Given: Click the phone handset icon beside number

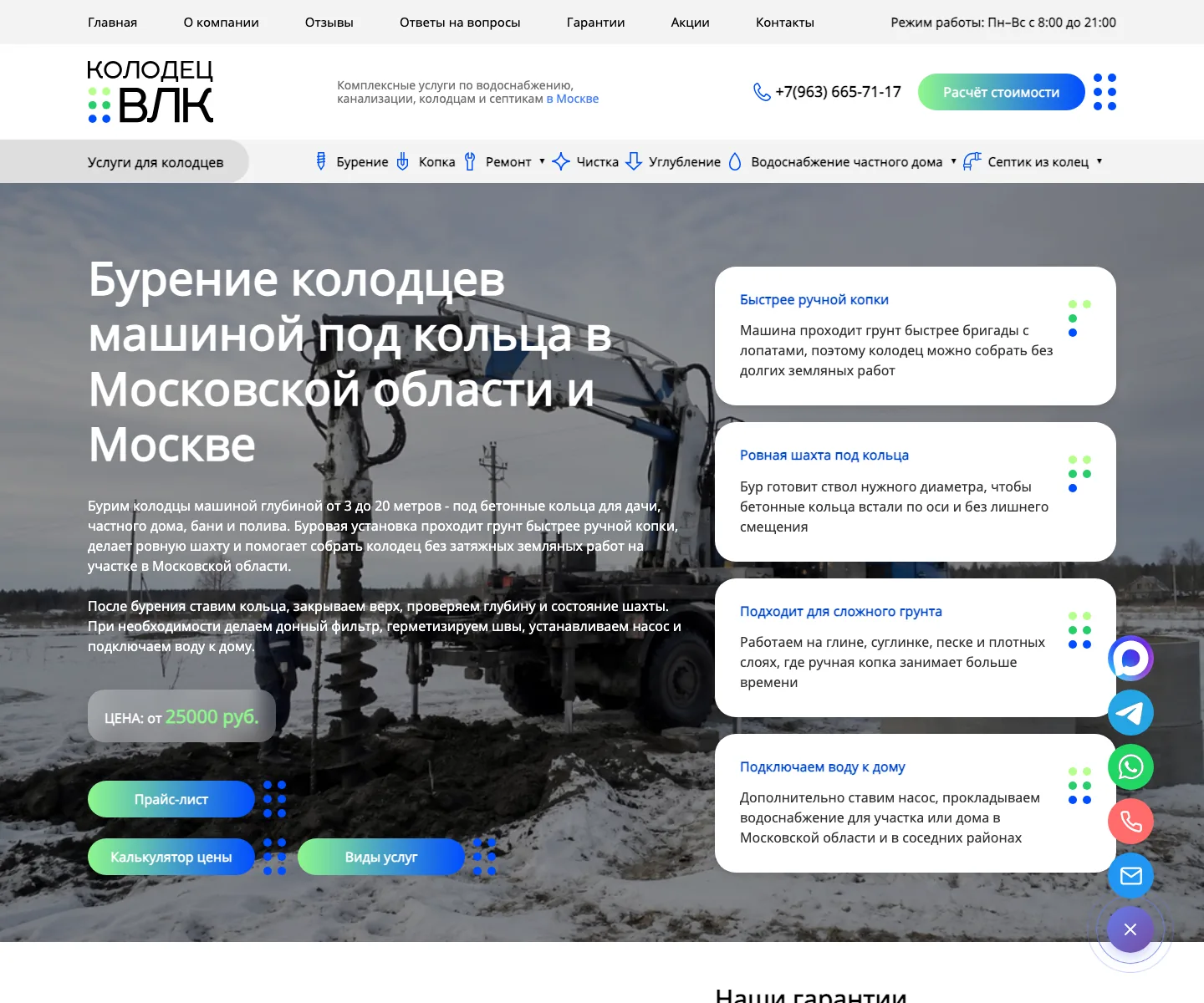Looking at the screenshot, I should coord(762,92).
